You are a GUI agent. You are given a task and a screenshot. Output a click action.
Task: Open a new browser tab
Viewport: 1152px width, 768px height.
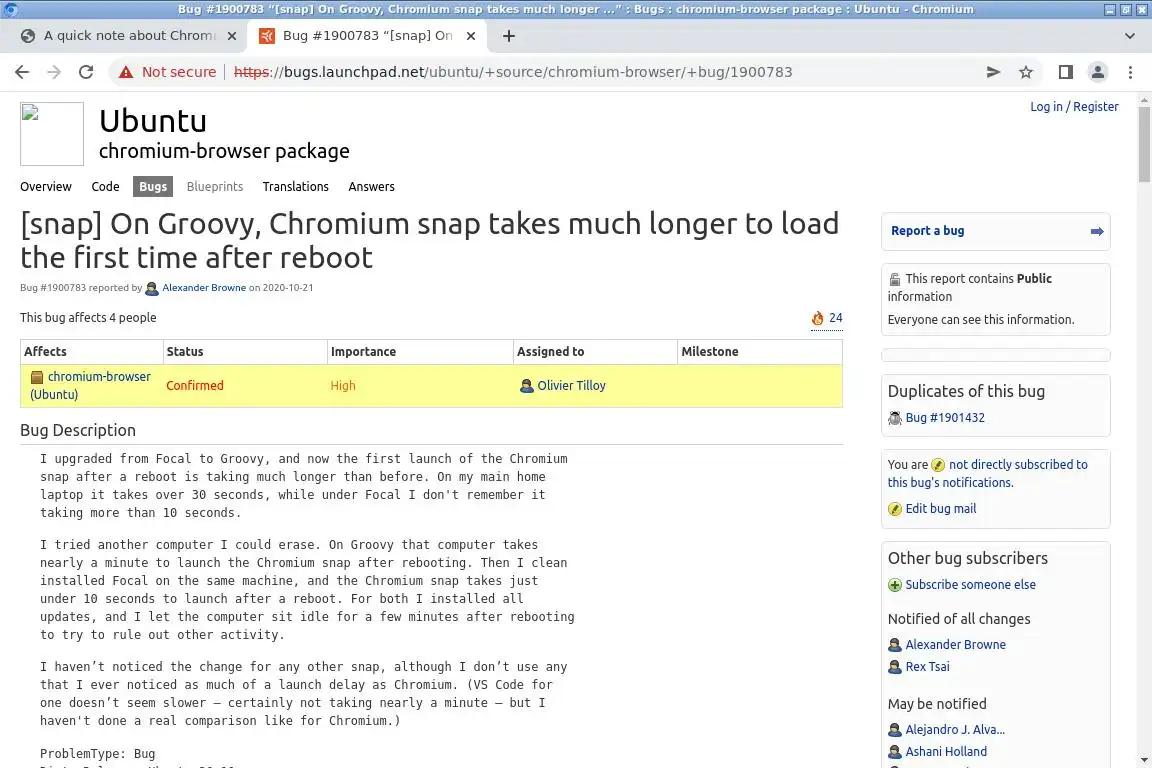point(508,36)
